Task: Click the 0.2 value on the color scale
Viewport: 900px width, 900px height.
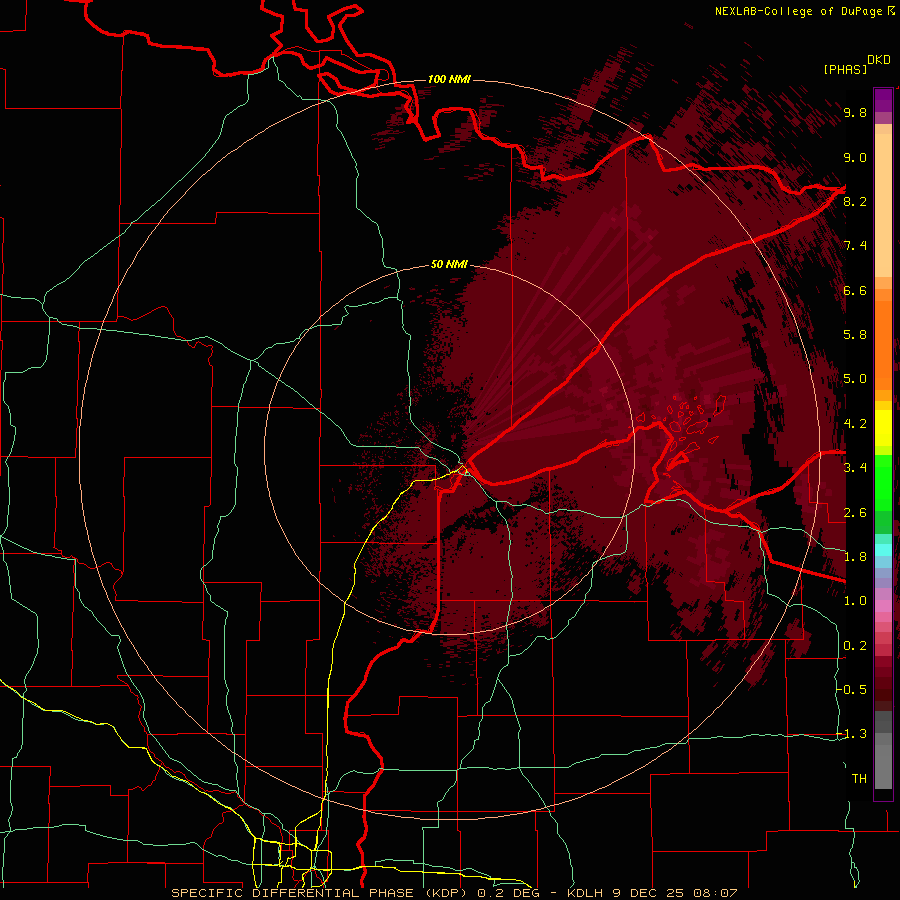Action: pyautogui.click(x=855, y=646)
